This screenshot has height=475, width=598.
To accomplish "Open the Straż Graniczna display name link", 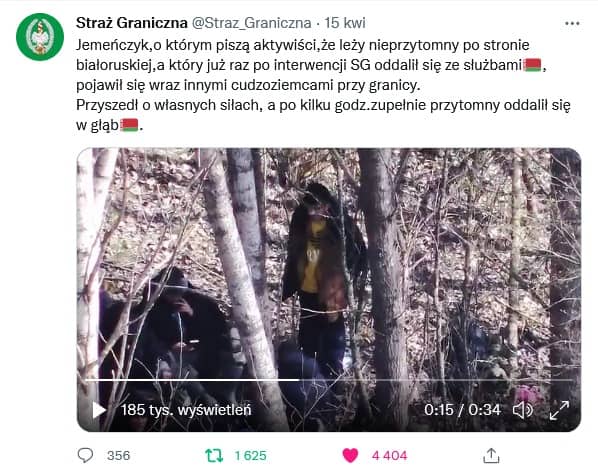I will (132, 23).
